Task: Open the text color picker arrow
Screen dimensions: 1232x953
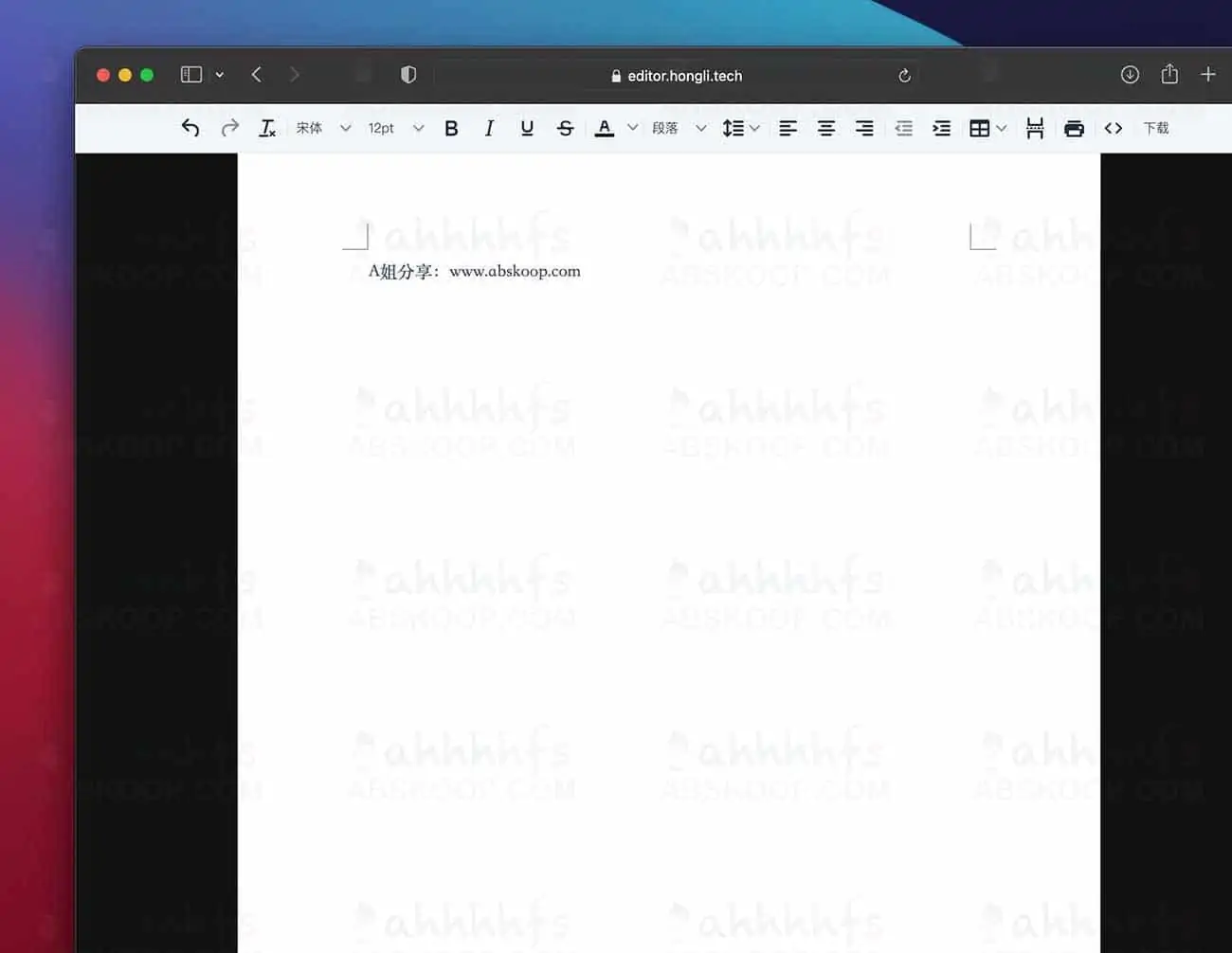Action: 632,128
